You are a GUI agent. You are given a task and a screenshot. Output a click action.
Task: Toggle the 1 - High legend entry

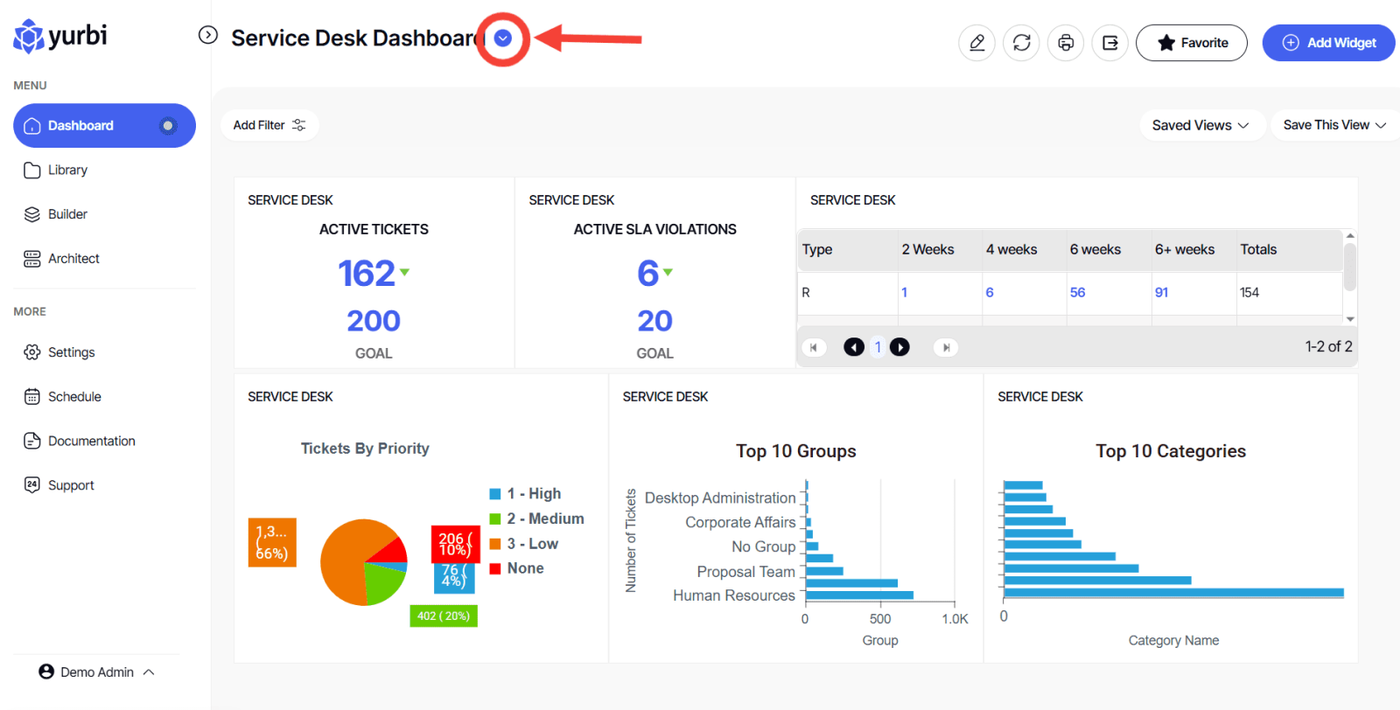coord(525,494)
